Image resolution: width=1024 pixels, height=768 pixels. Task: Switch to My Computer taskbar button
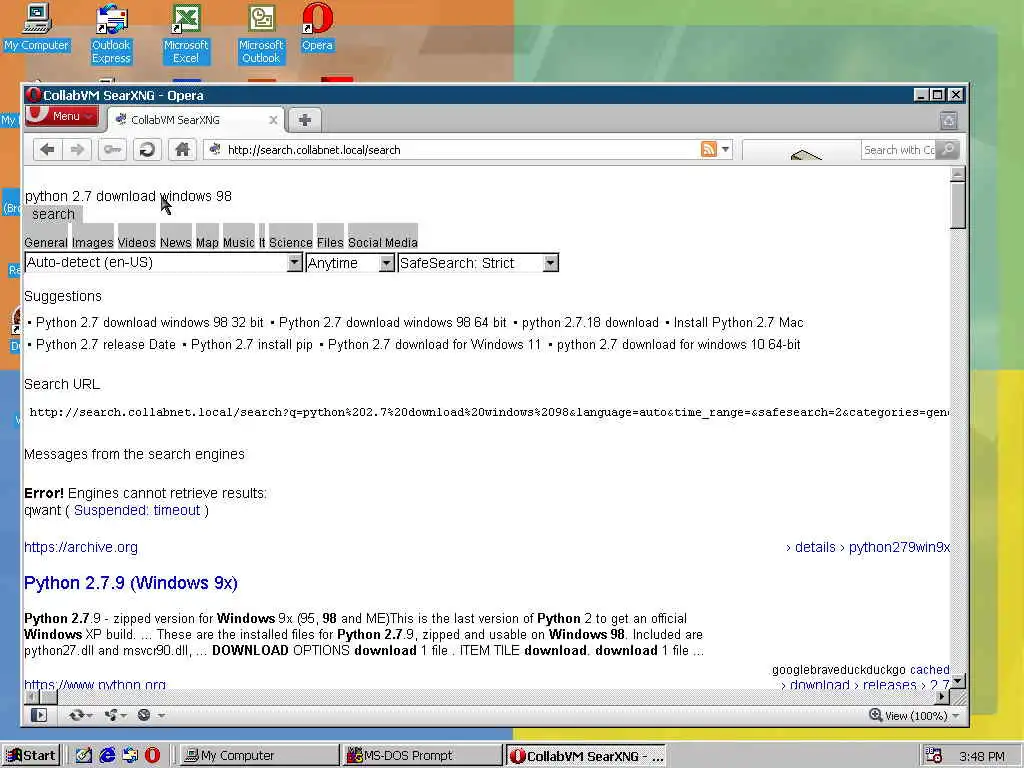click(x=259, y=756)
